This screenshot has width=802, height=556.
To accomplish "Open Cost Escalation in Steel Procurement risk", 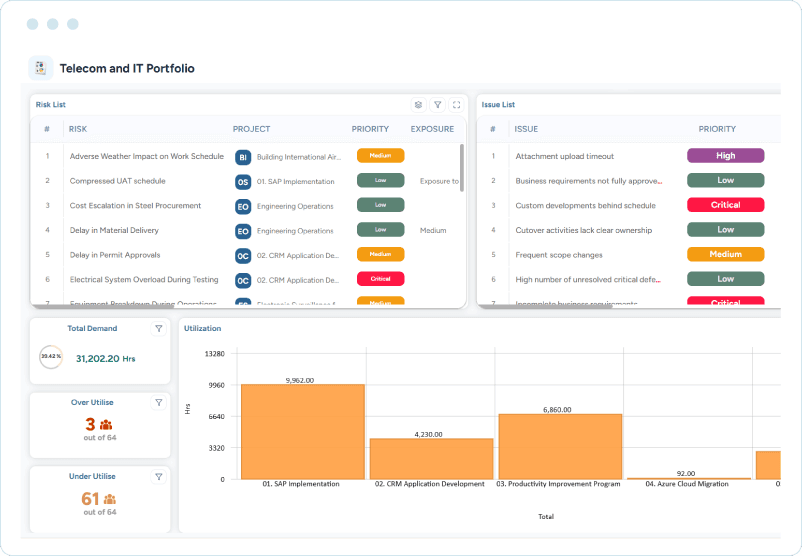I will tap(136, 206).
